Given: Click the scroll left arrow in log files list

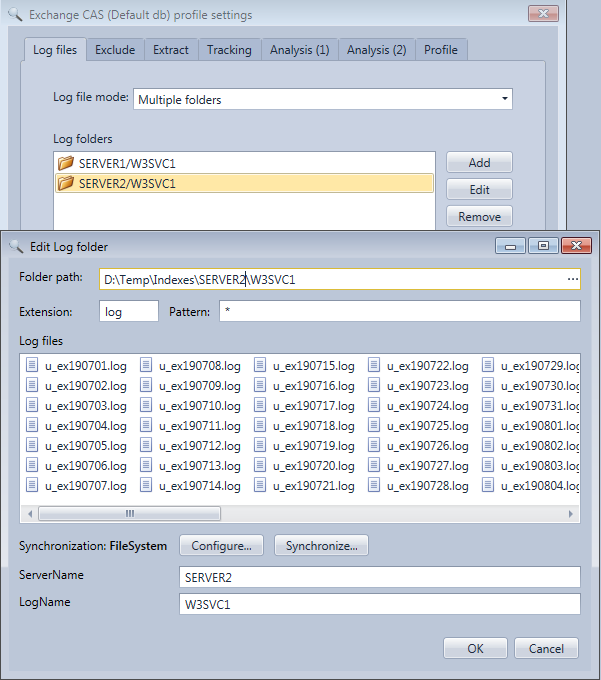Looking at the screenshot, I should pyautogui.click(x=30, y=513).
